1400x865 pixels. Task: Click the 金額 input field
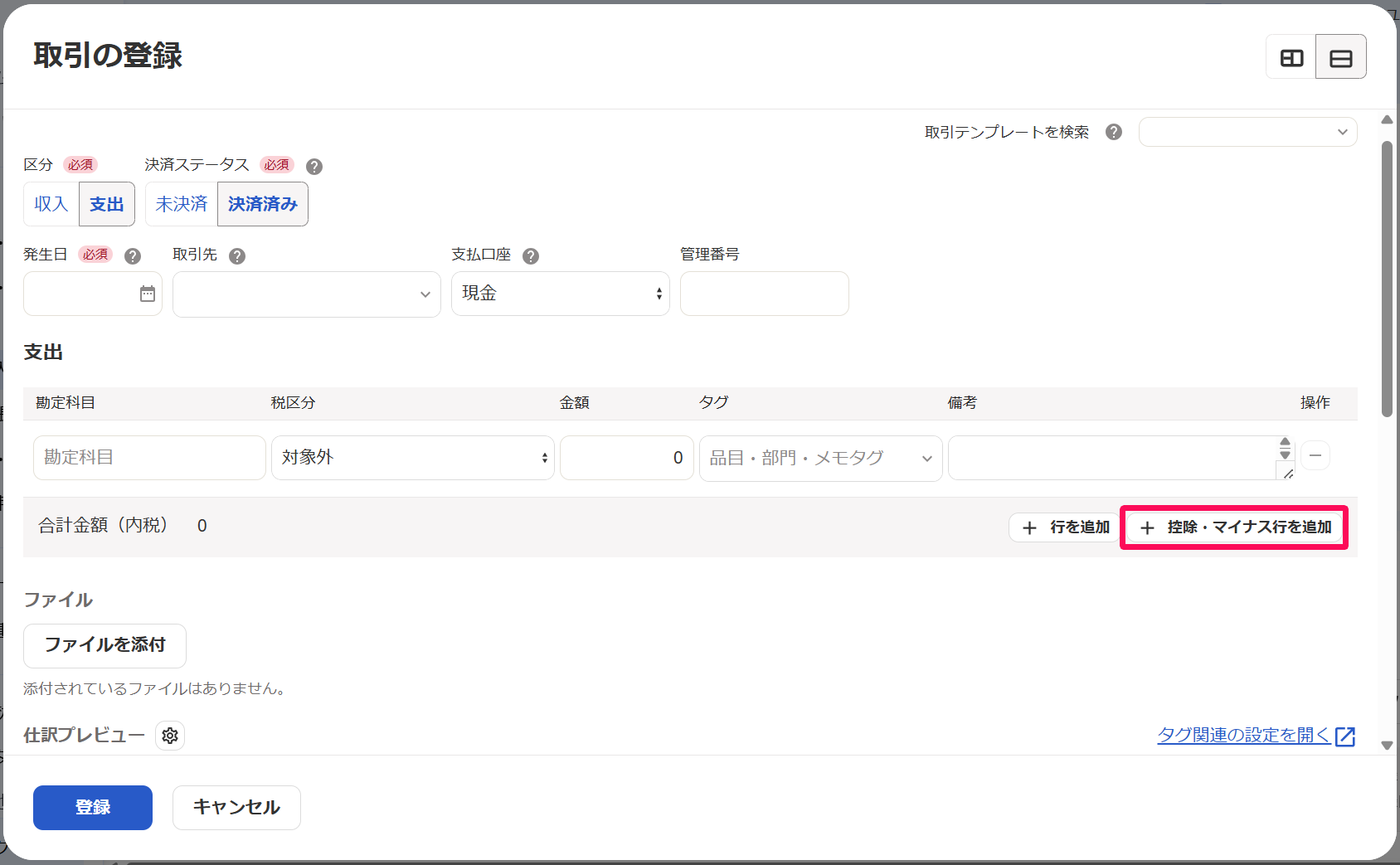pyautogui.click(x=627, y=458)
